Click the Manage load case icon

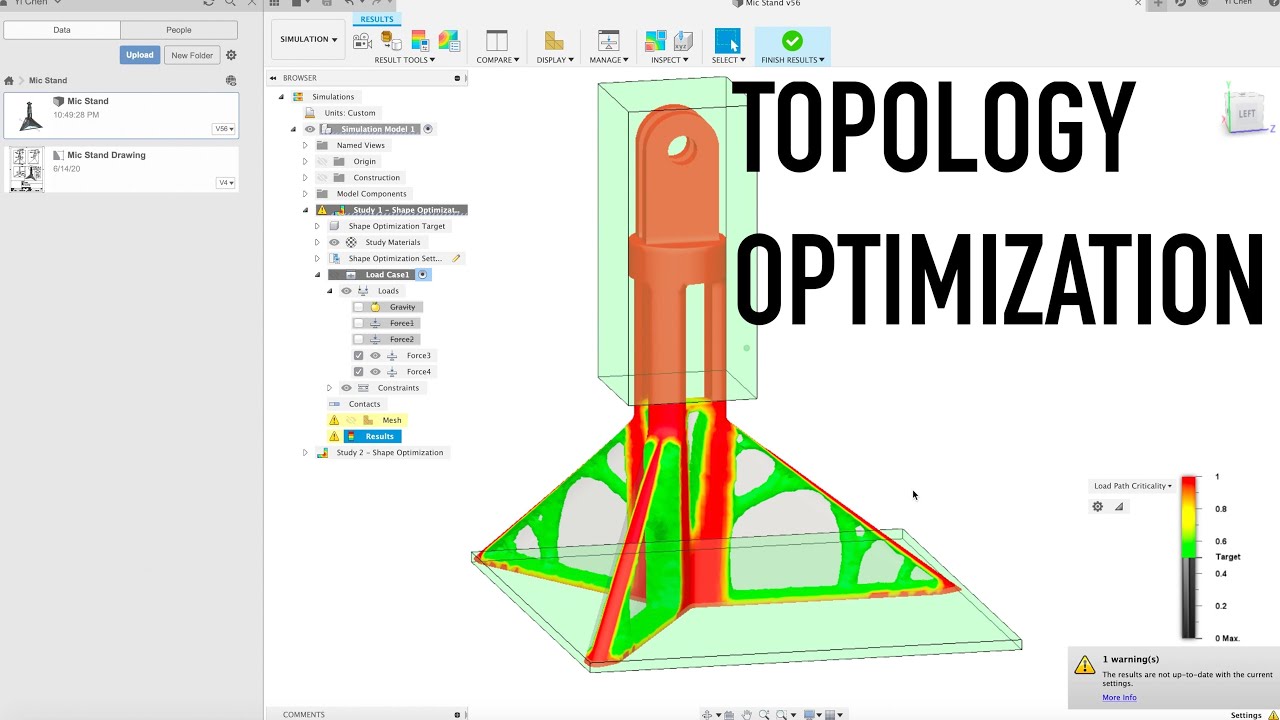coord(609,41)
